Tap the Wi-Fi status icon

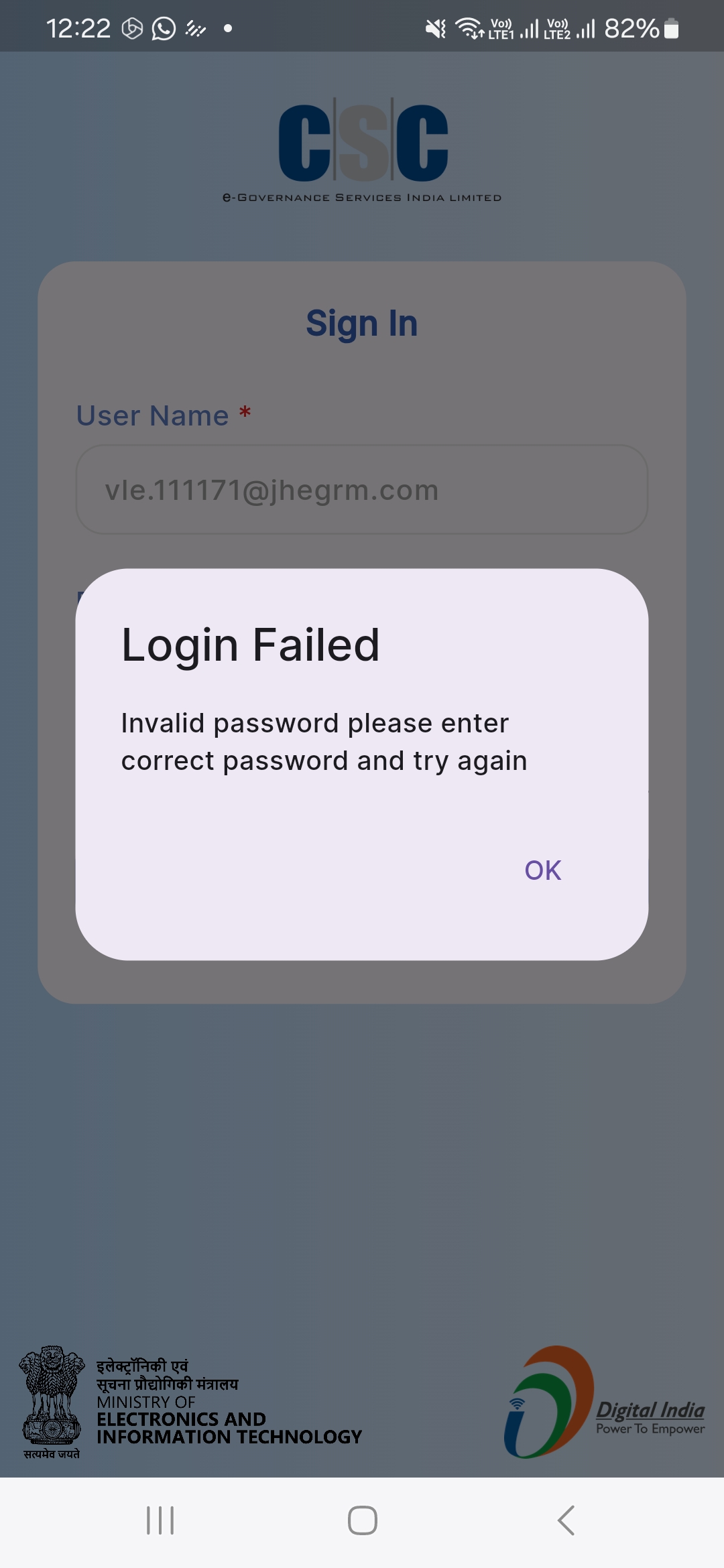(469, 29)
